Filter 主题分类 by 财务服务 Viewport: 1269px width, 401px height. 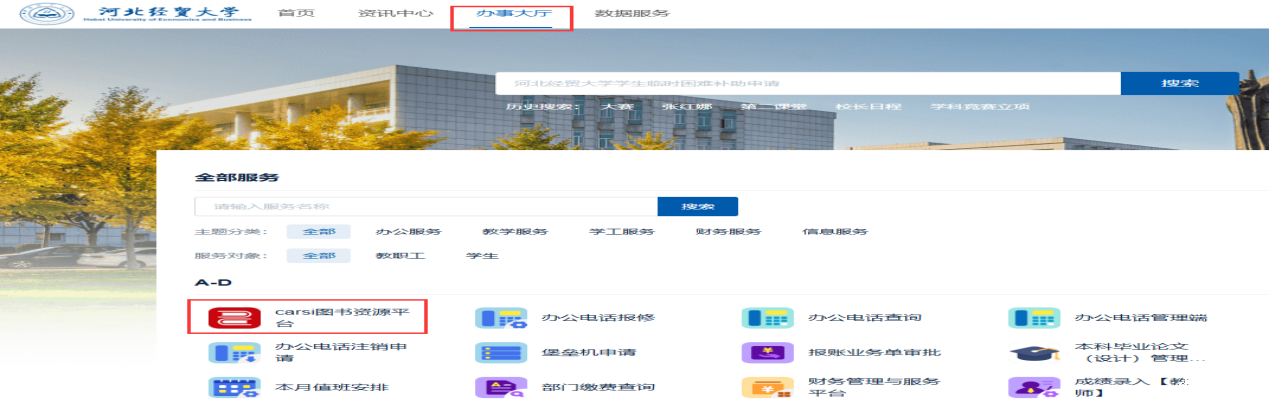click(728, 232)
